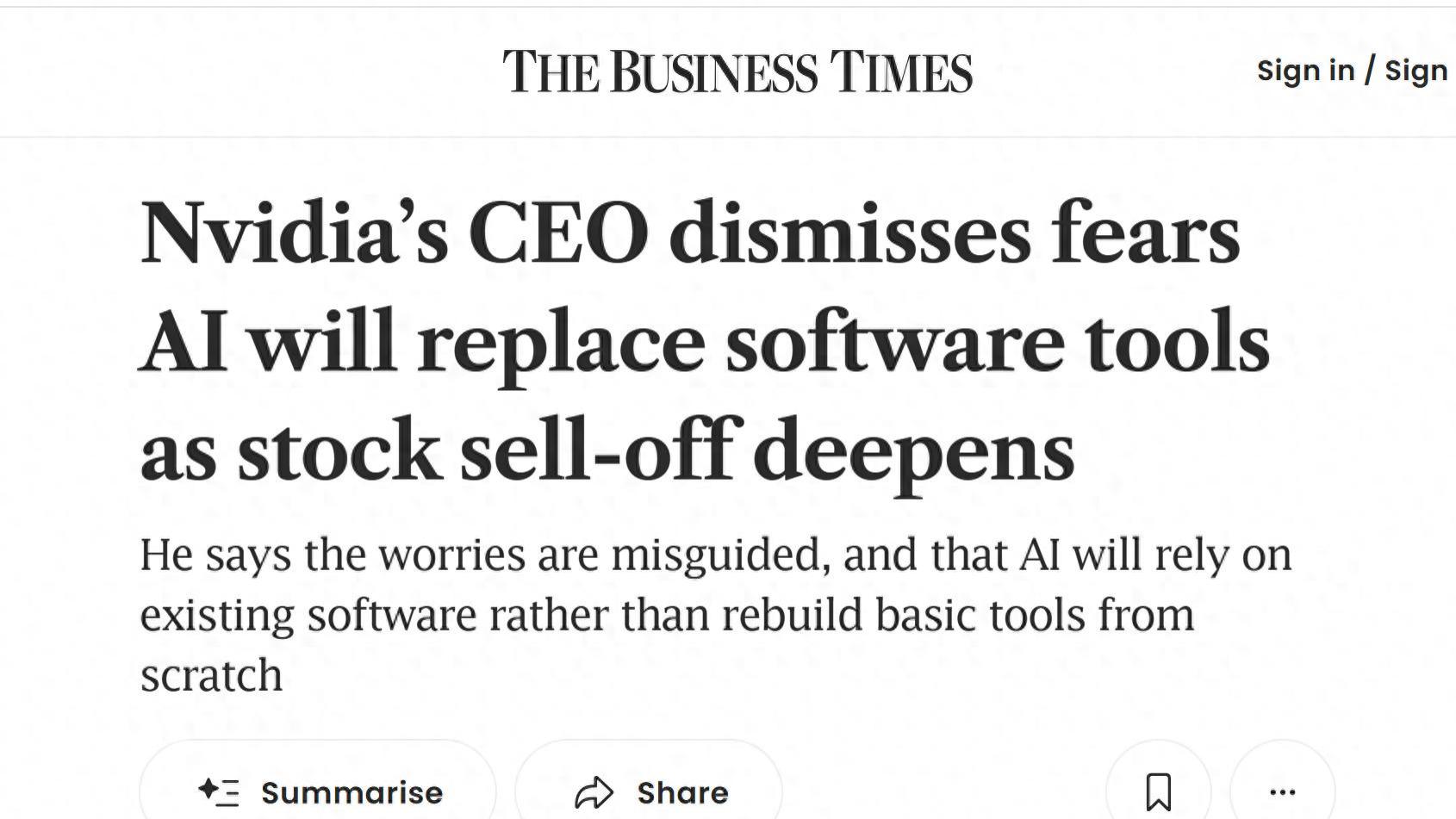Click the word "deepens" in the headline
The height and width of the screenshot is (819, 1456).
(x=913, y=451)
